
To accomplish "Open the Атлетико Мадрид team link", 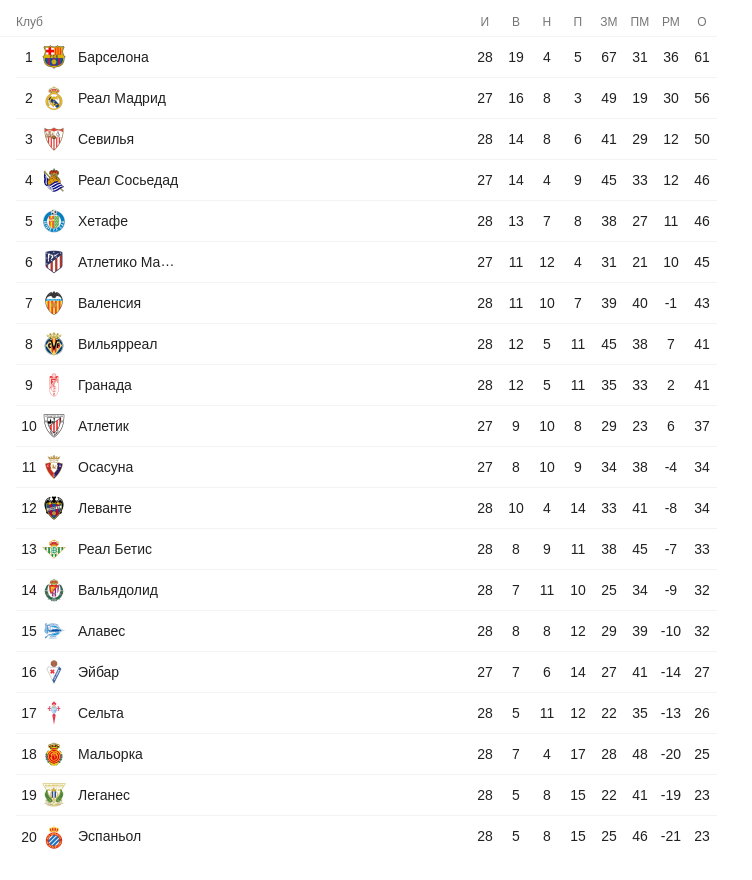I will coord(126,262).
